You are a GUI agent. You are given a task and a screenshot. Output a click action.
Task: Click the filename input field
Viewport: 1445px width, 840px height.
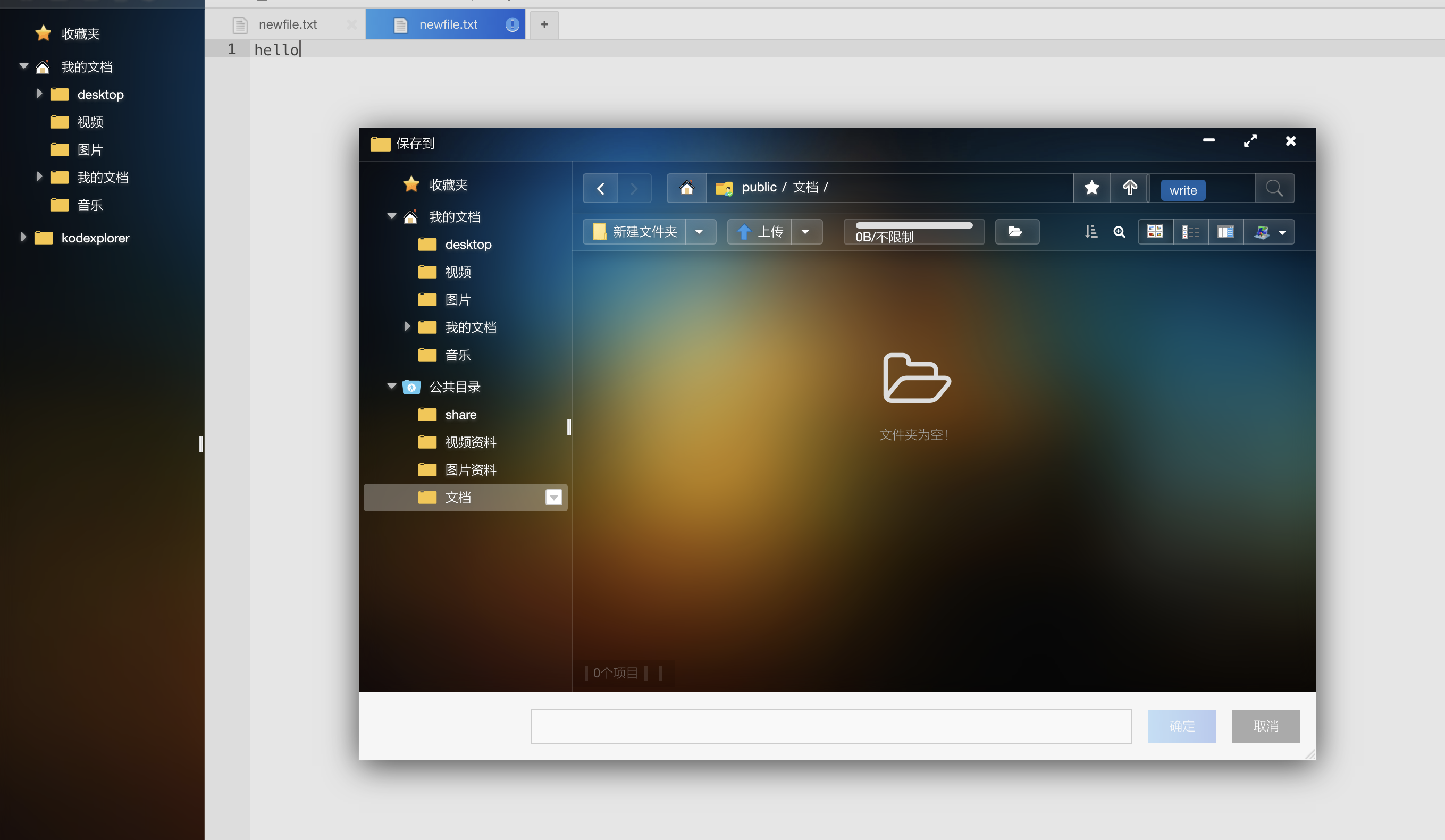click(831, 726)
